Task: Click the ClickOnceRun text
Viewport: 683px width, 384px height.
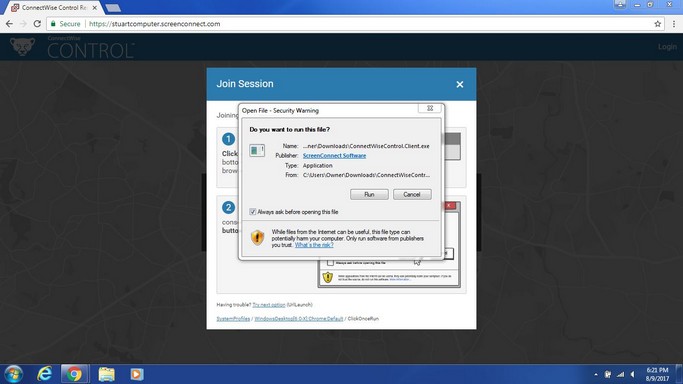Action: pos(363,319)
